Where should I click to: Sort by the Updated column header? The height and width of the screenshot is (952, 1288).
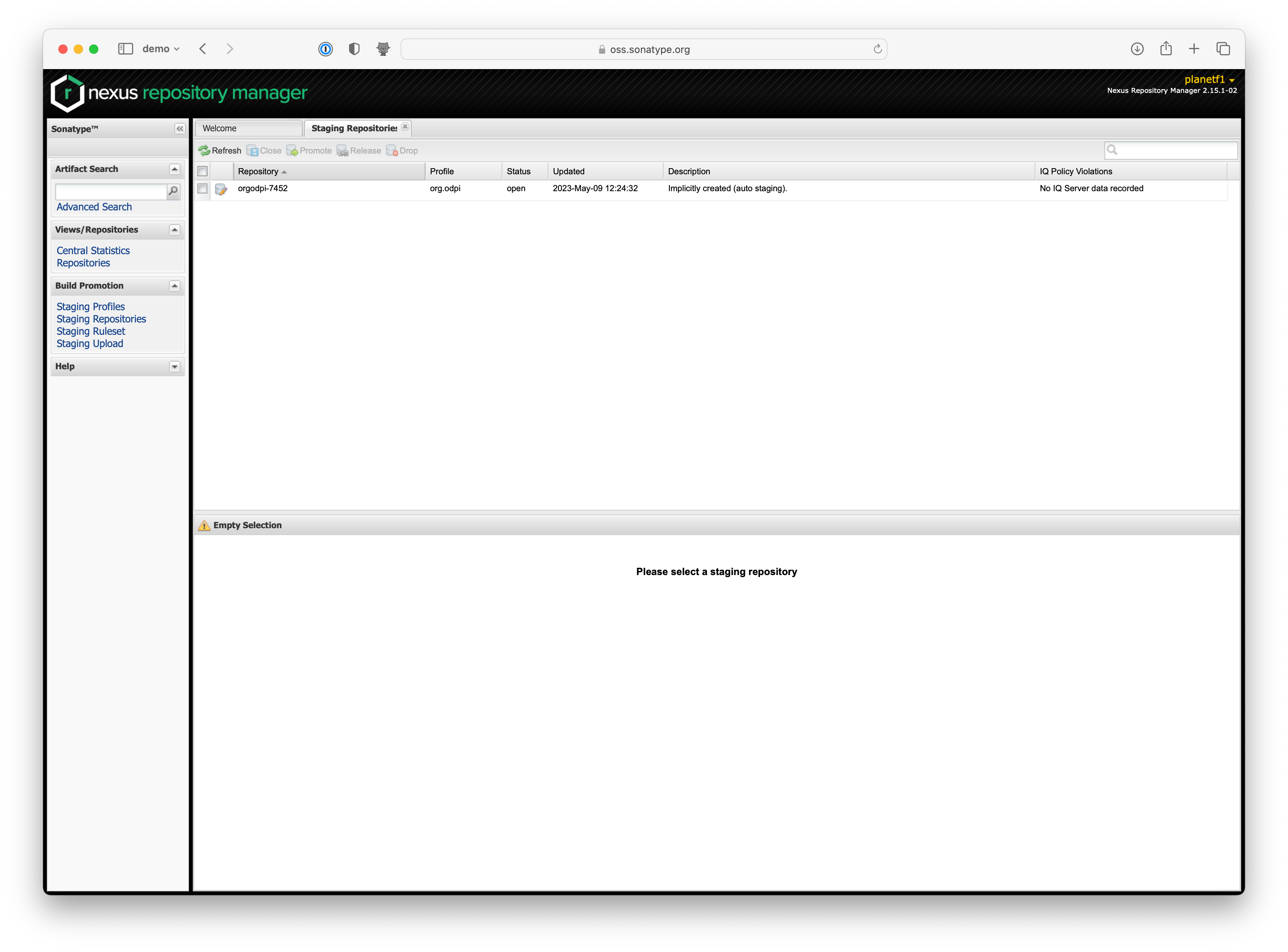pos(605,171)
